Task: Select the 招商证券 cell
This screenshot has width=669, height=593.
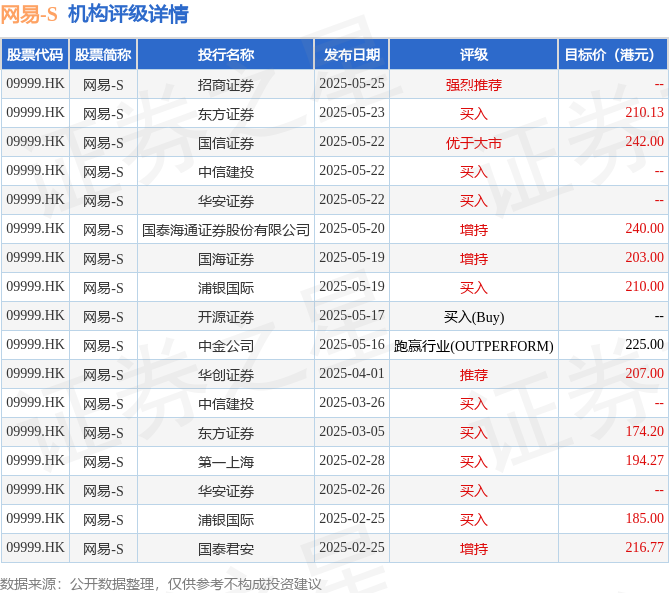Action: (226, 85)
